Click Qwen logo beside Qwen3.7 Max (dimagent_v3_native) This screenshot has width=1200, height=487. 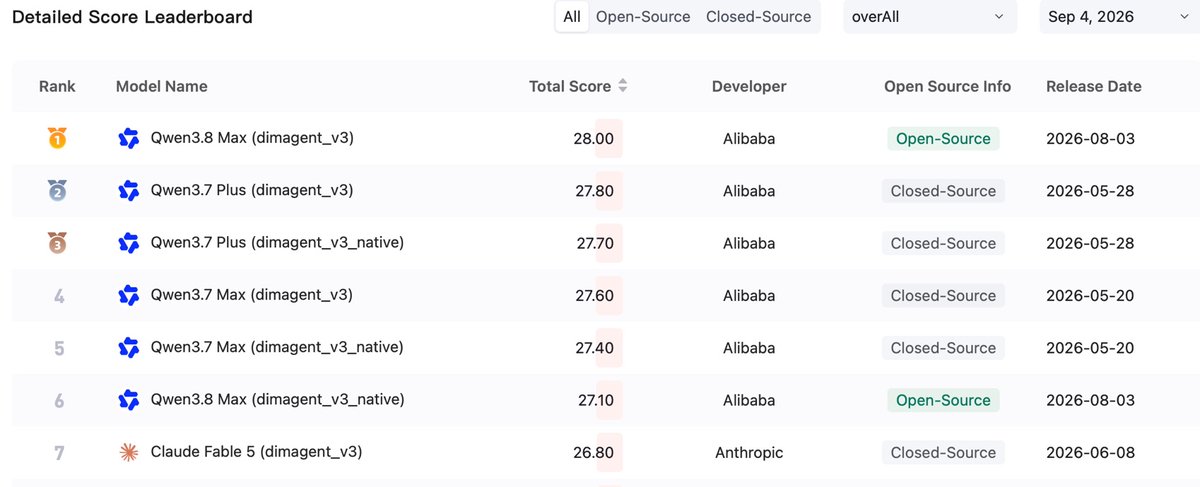(x=128, y=348)
